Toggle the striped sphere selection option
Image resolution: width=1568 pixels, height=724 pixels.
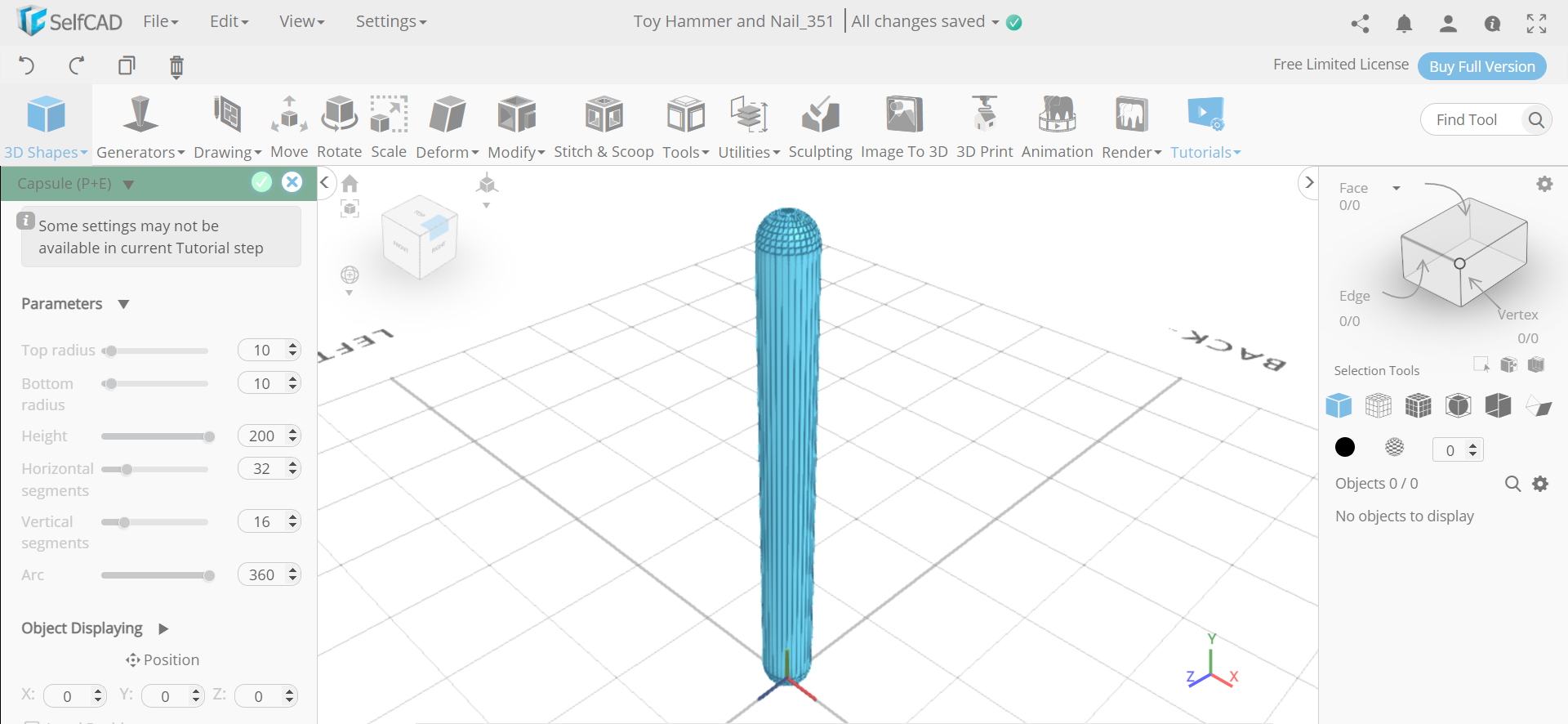point(1395,447)
